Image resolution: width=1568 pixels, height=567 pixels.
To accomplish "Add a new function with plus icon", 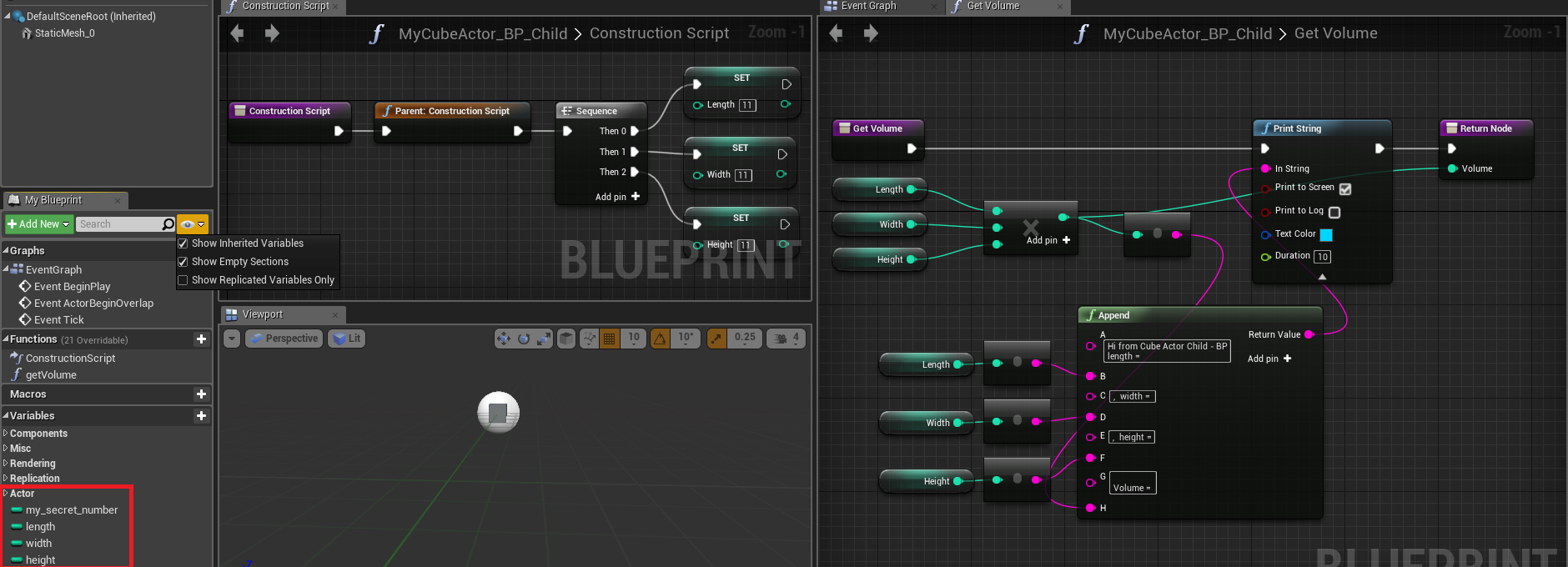I will (x=201, y=339).
